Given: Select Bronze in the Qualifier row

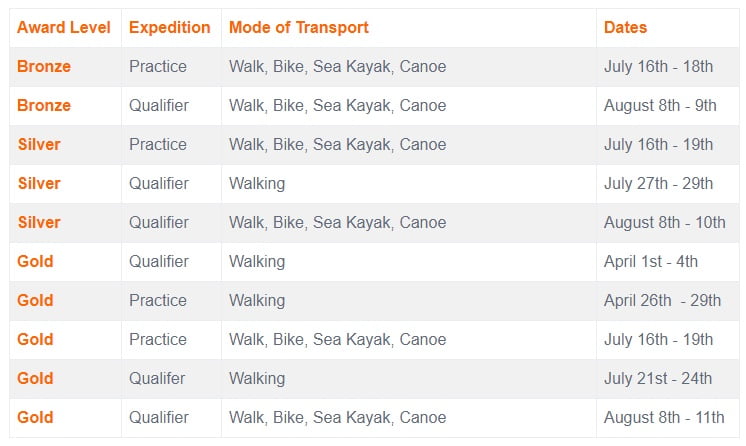Looking at the screenshot, I should pyautogui.click(x=44, y=106).
